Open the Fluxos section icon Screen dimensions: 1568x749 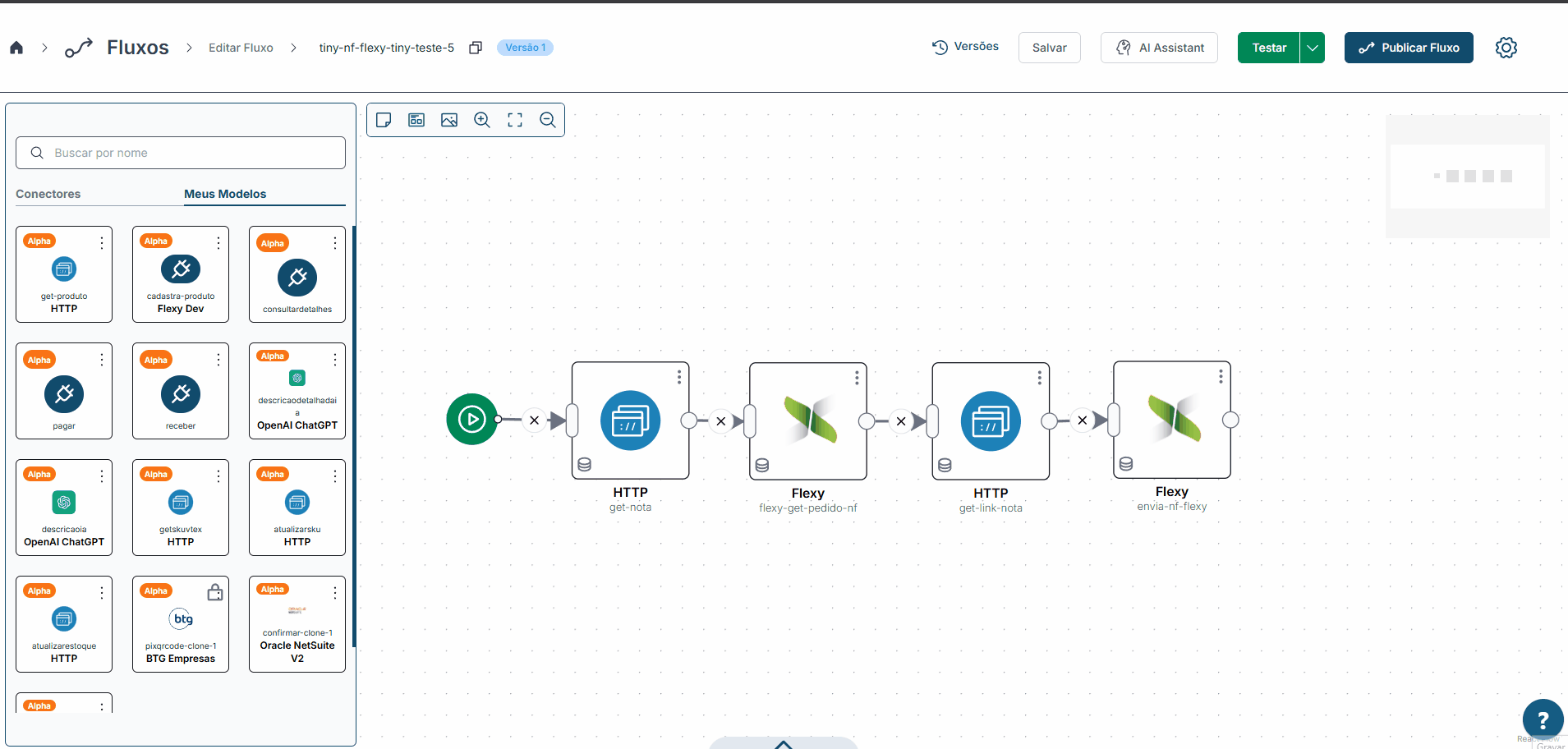(79, 48)
